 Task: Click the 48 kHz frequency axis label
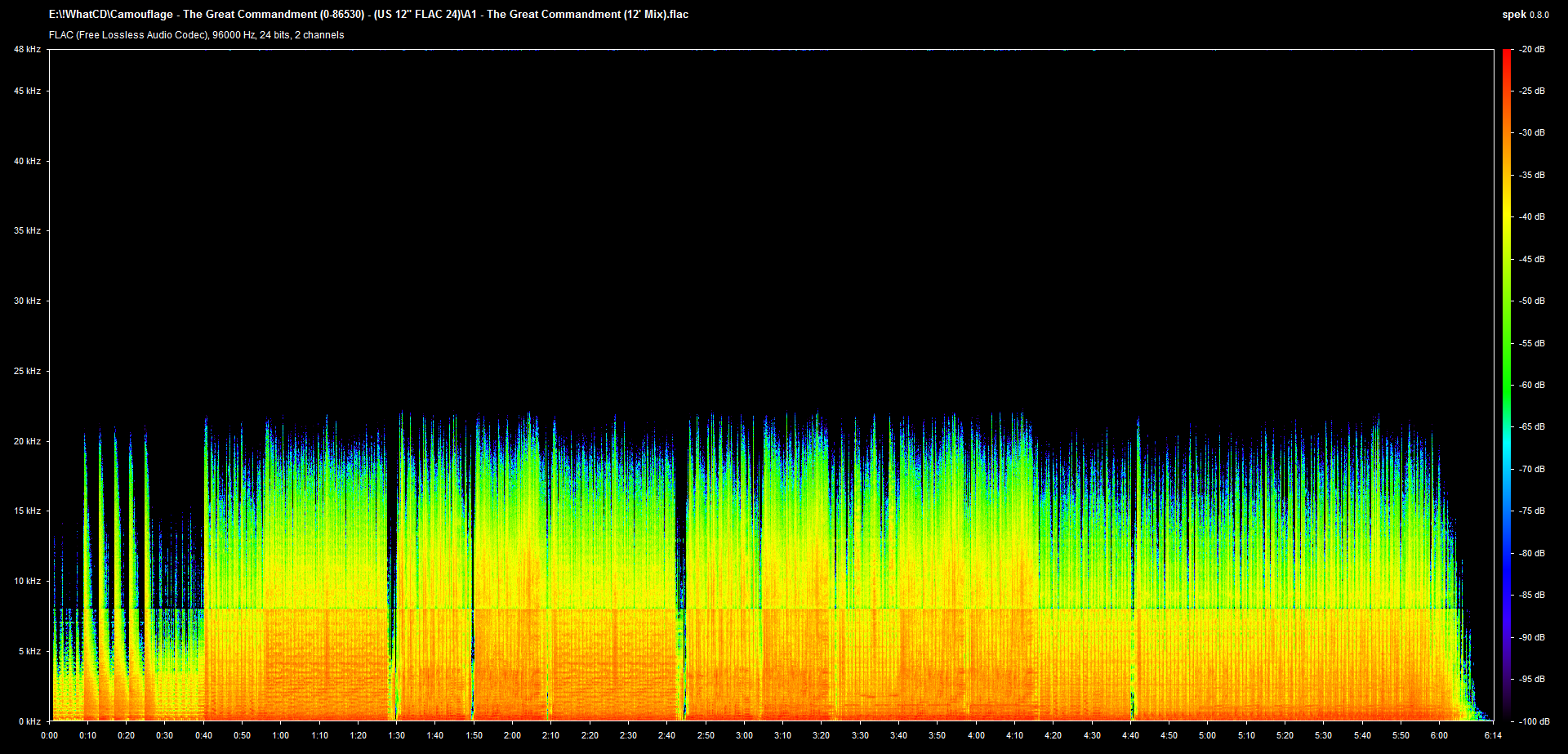click(27, 50)
